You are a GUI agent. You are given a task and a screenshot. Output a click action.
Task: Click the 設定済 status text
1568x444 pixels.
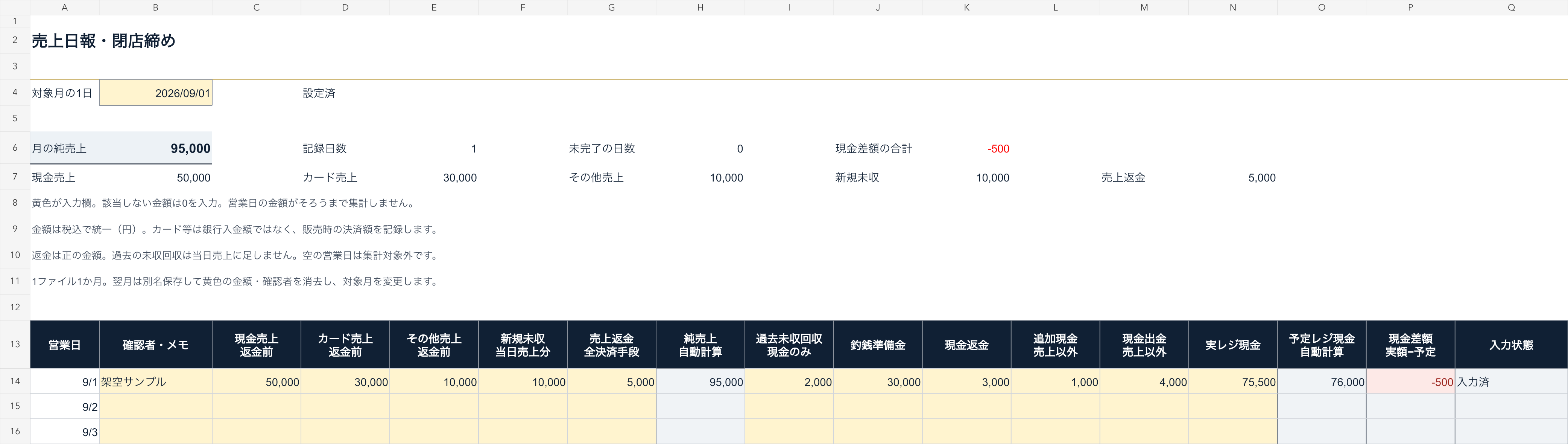pos(319,93)
